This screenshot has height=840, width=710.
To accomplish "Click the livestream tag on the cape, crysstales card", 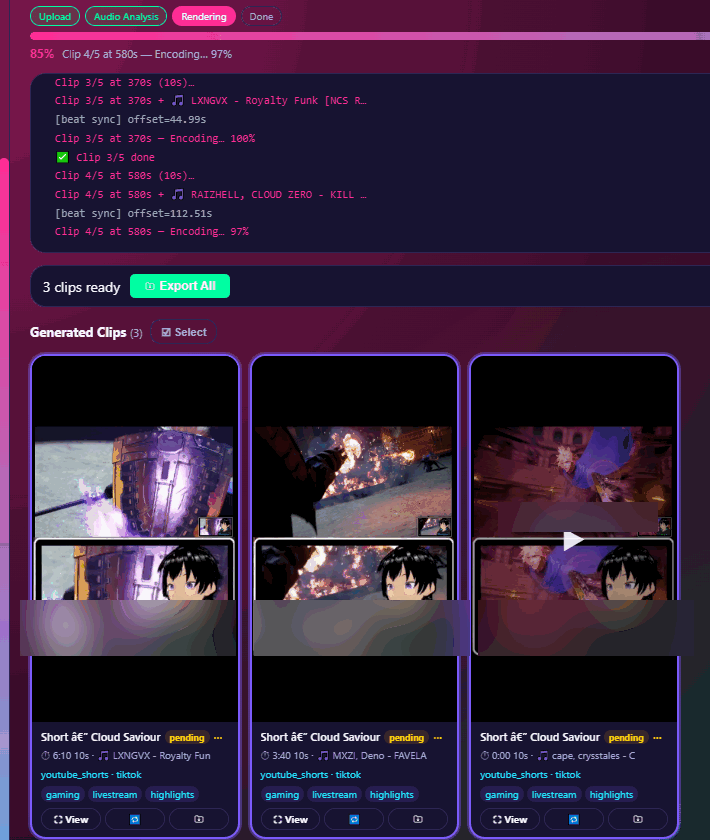I will pos(554,794).
